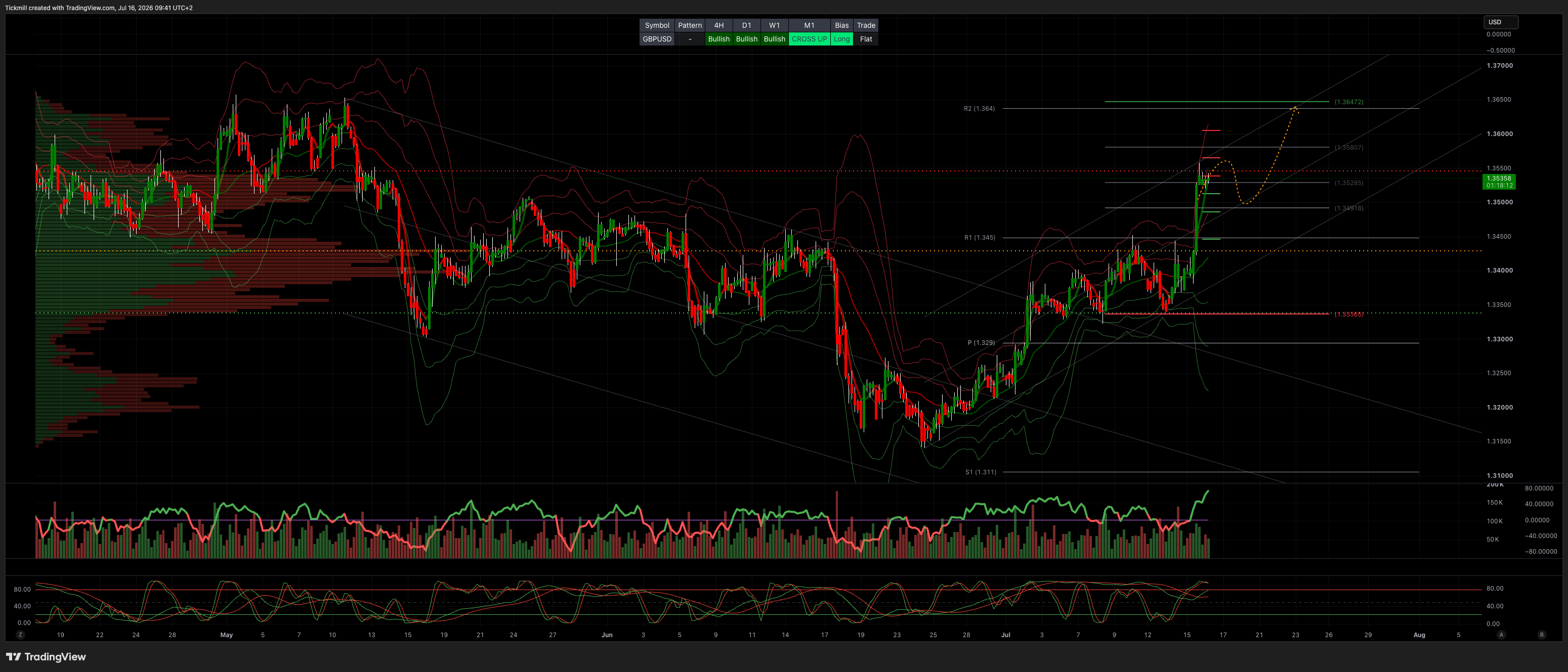This screenshot has width=1568, height=672.
Task: Click the 1.34000 price axis label
Action: 1499,271
